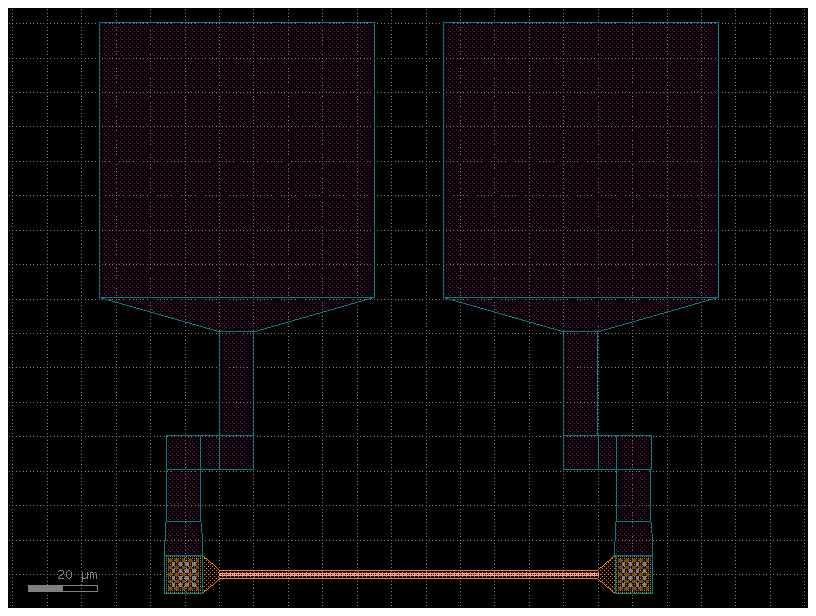Click the right narrow trace above via contact
Screen dimensions: 816x616
click(633, 495)
